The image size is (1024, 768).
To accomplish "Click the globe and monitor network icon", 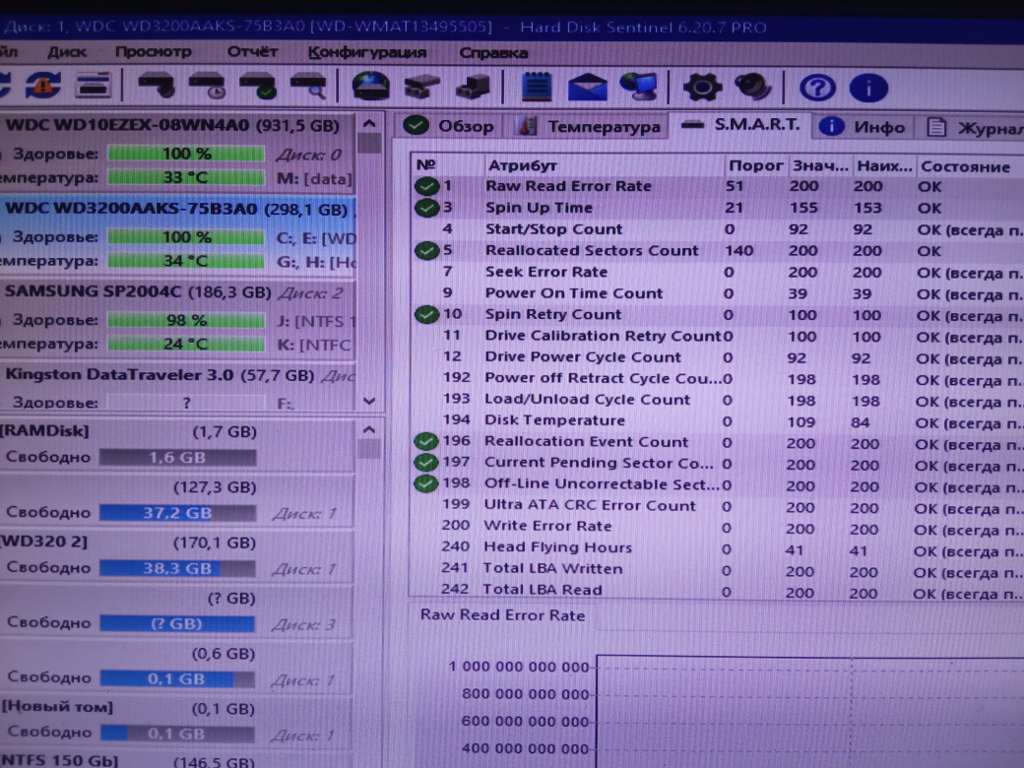I will (x=638, y=87).
